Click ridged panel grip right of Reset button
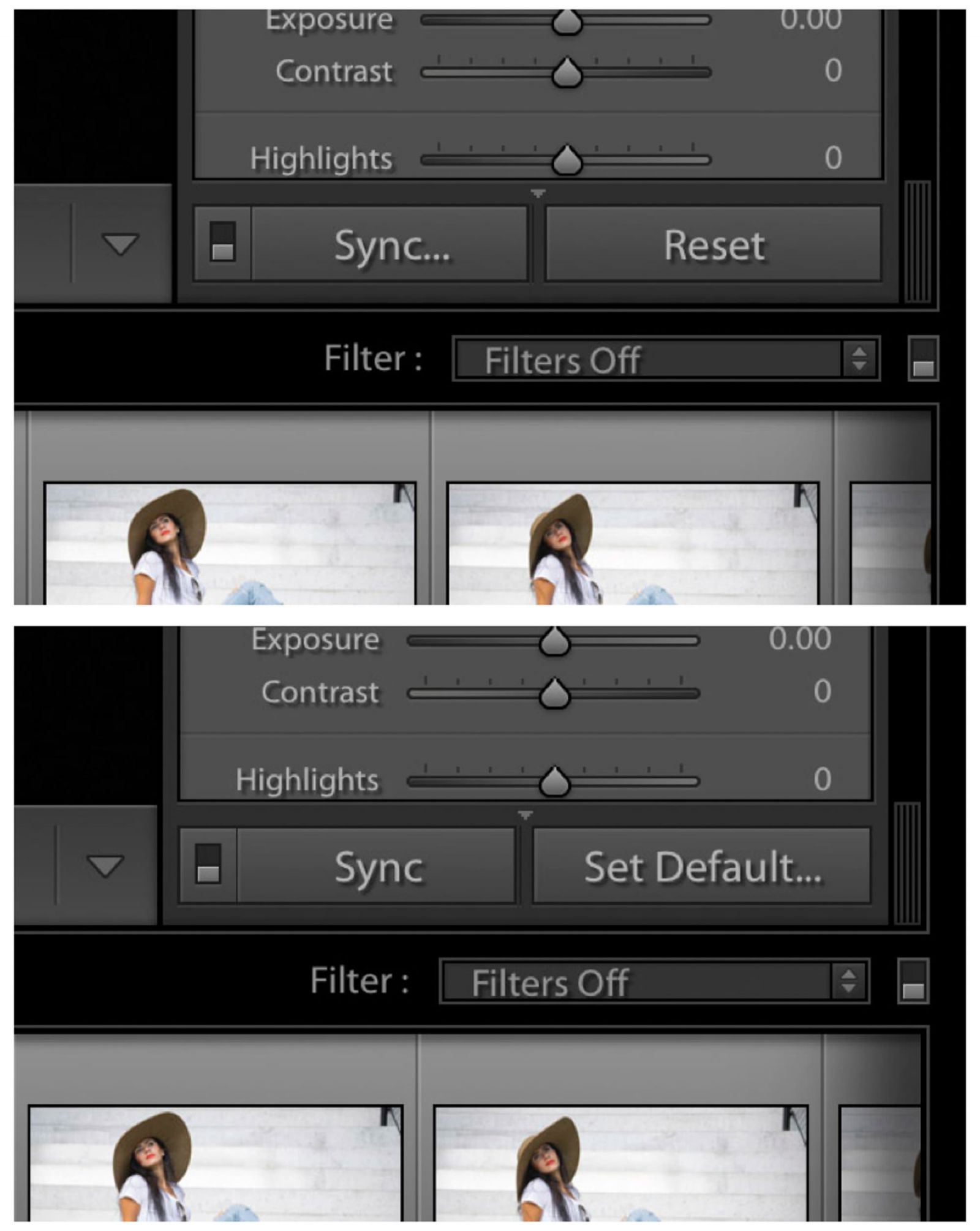 [x=917, y=242]
